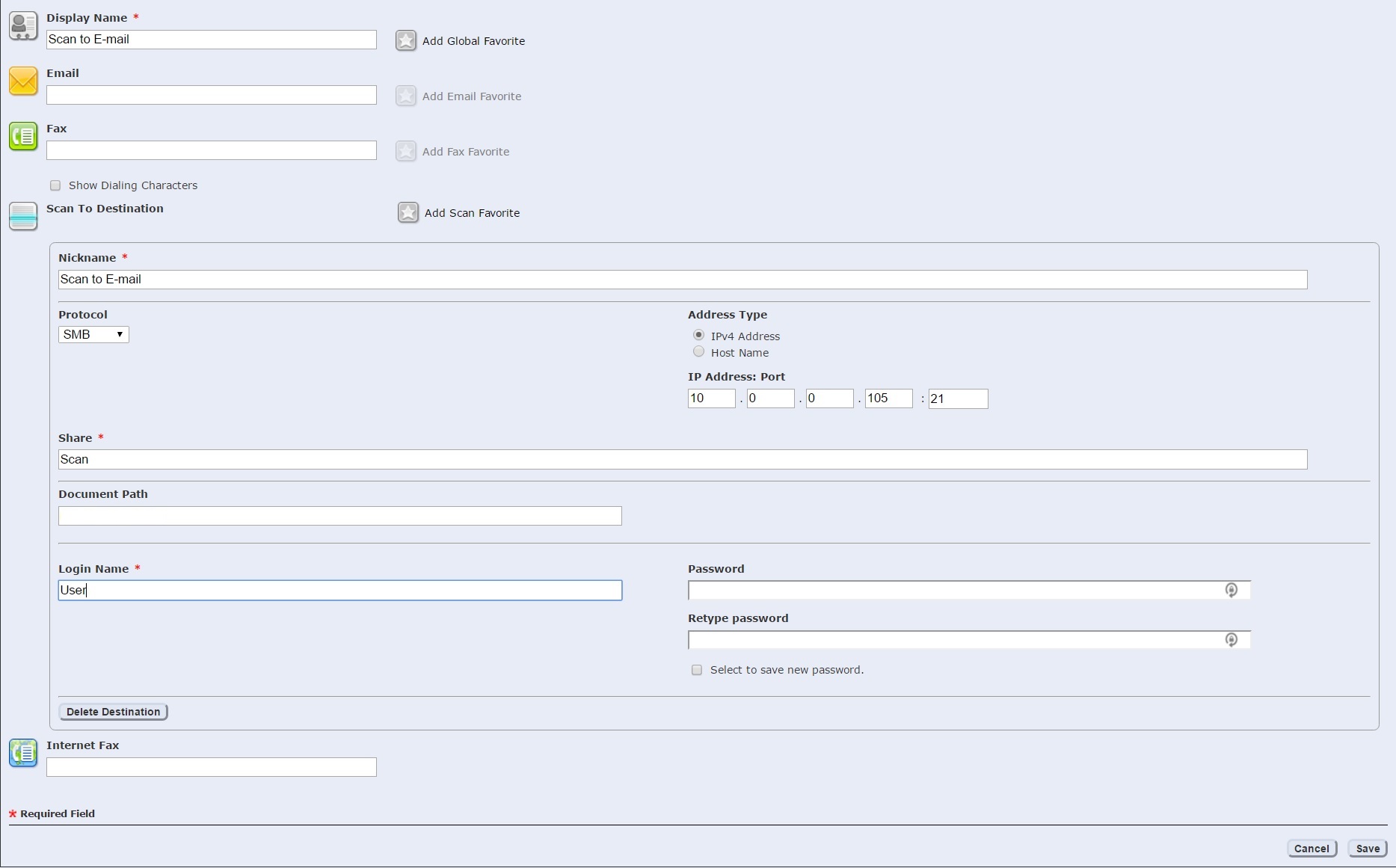Click the Port number field

coord(958,399)
